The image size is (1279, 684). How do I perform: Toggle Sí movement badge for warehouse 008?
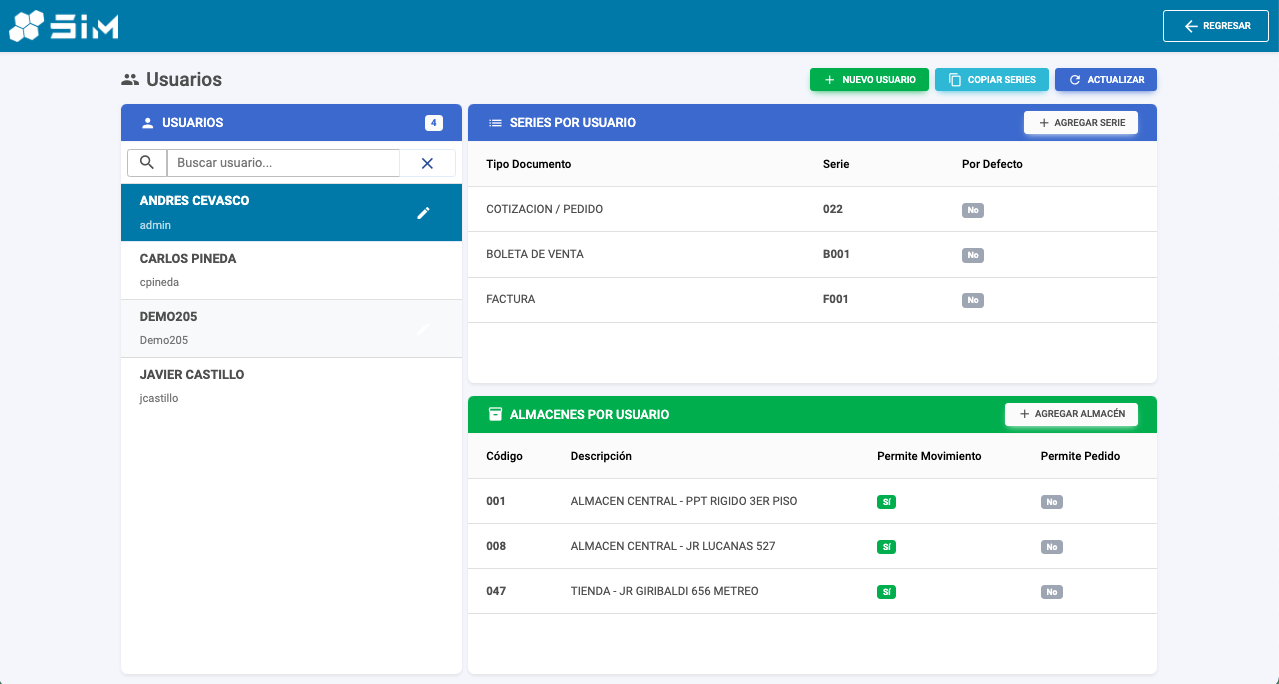tap(886, 547)
